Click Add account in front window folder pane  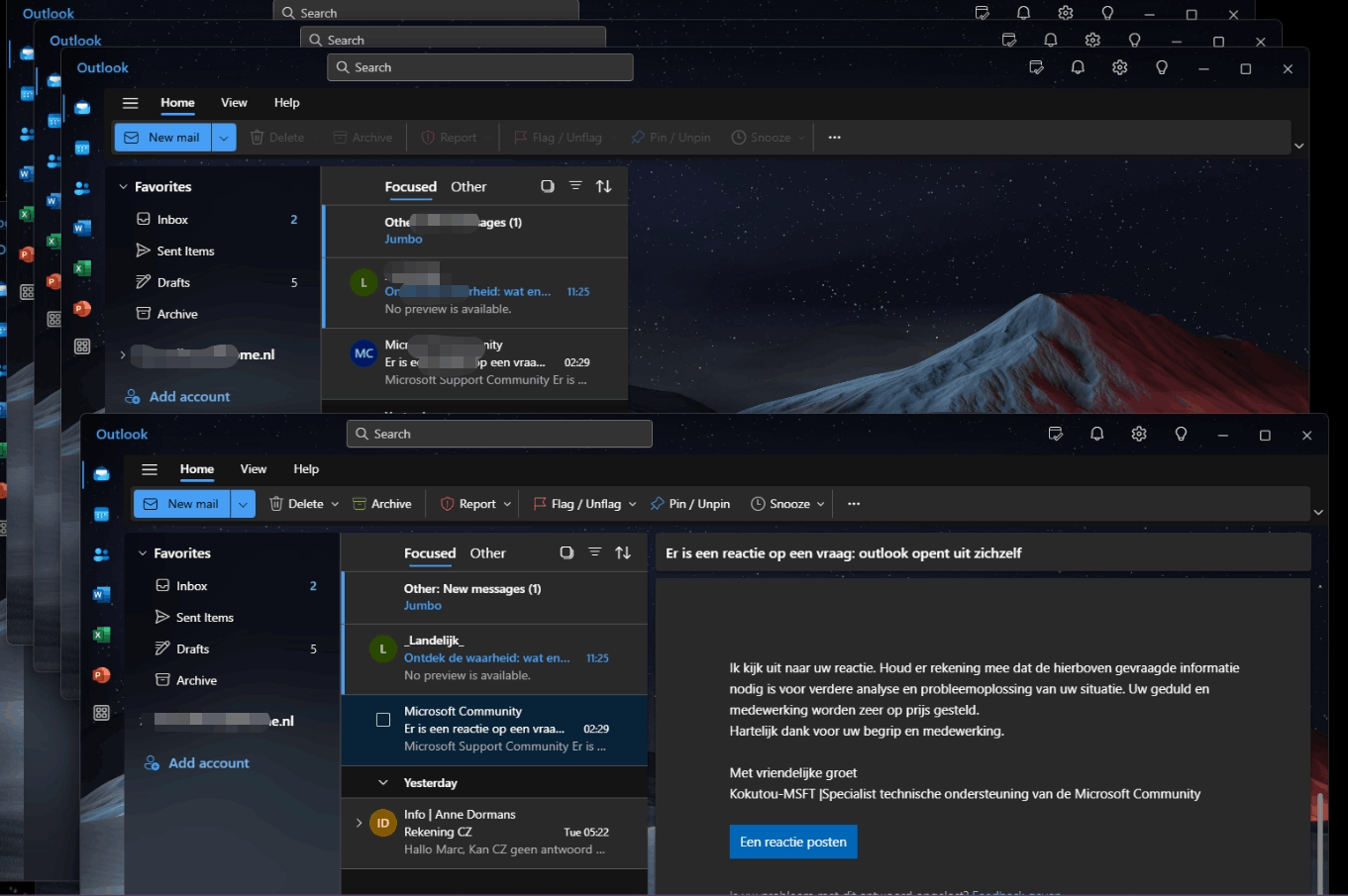(197, 763)
